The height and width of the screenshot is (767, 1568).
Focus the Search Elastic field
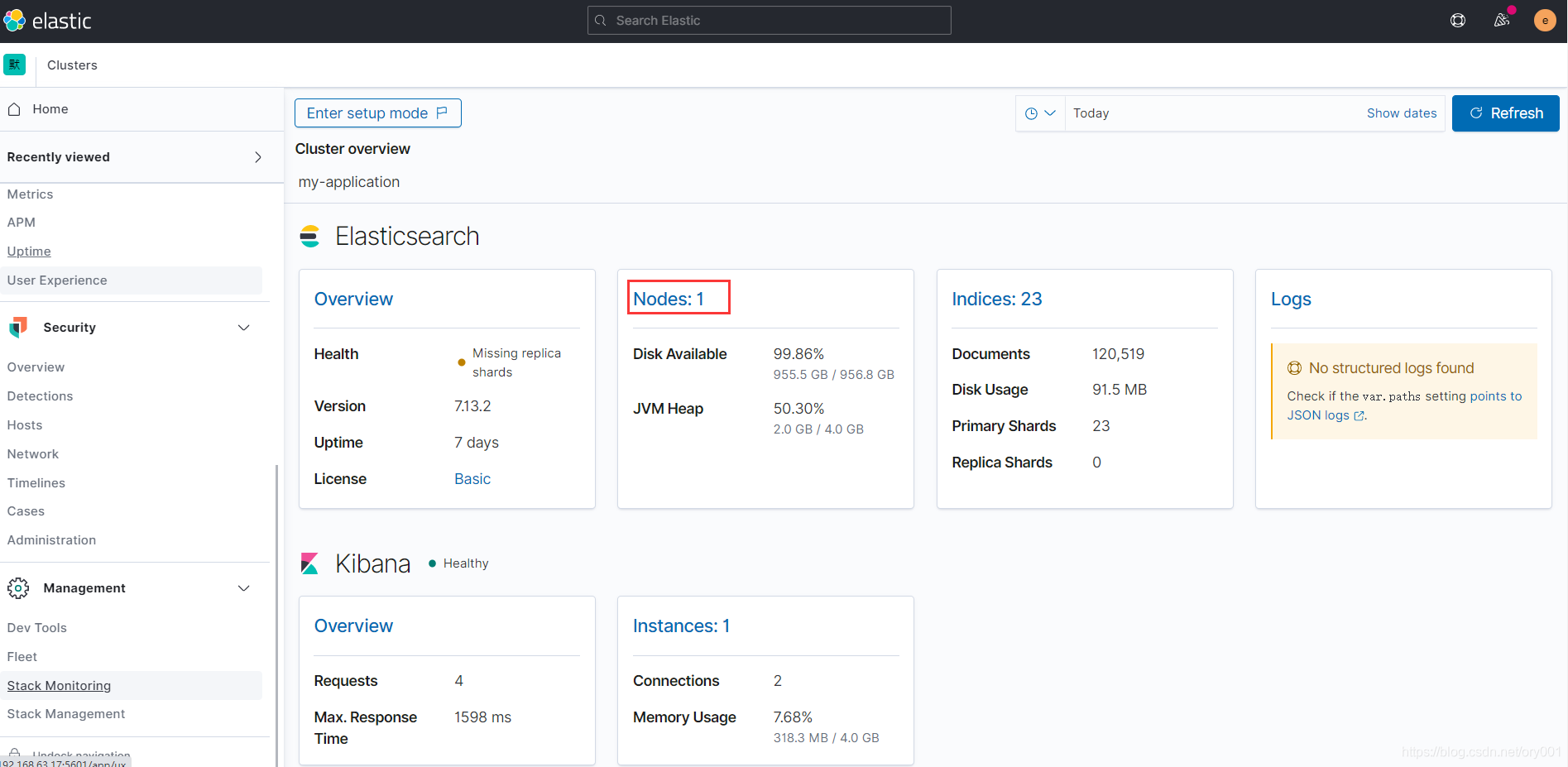[x=770, y=21]
